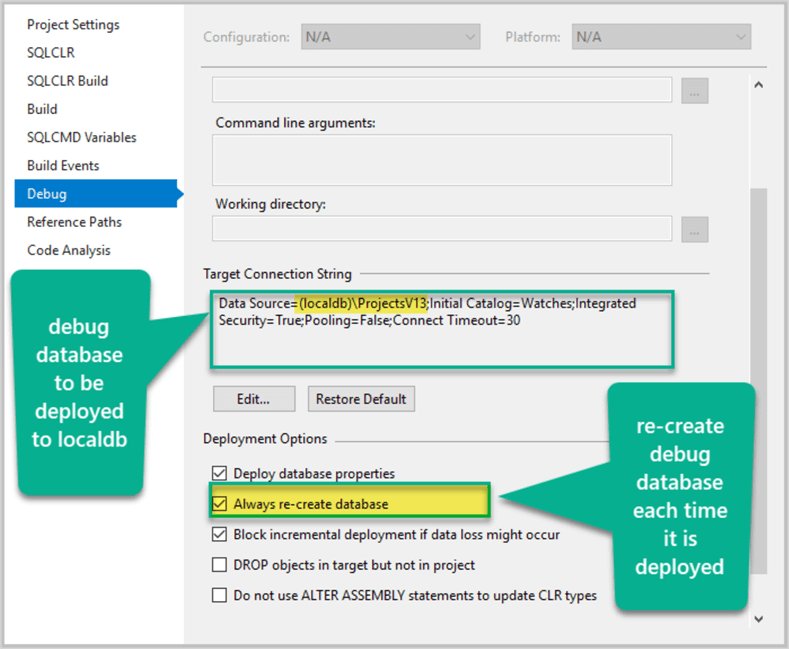The height and width of the screenshot is (649, 789).
Task: Select the Build tab
Action: click(42, 109)
